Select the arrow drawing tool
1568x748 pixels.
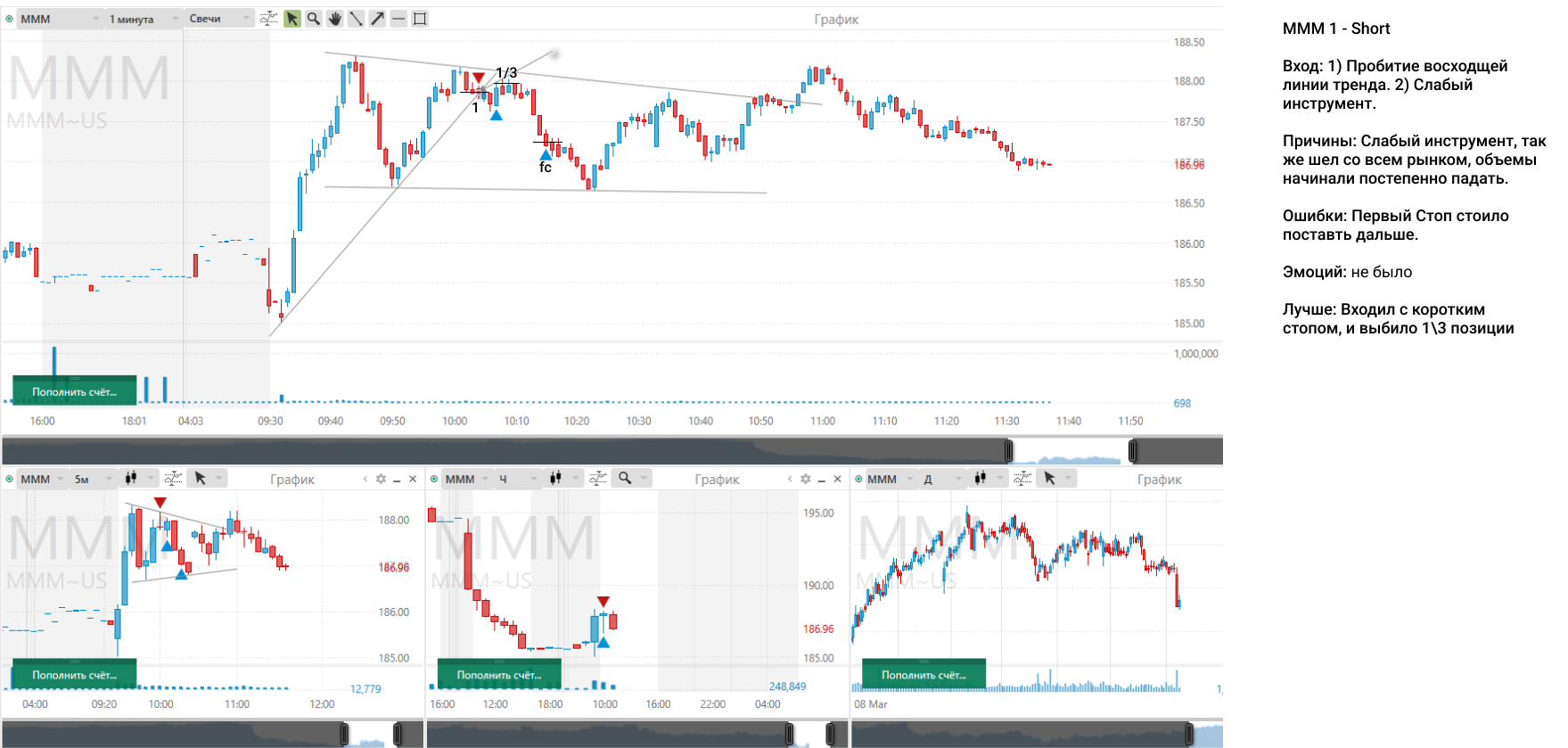378,19
